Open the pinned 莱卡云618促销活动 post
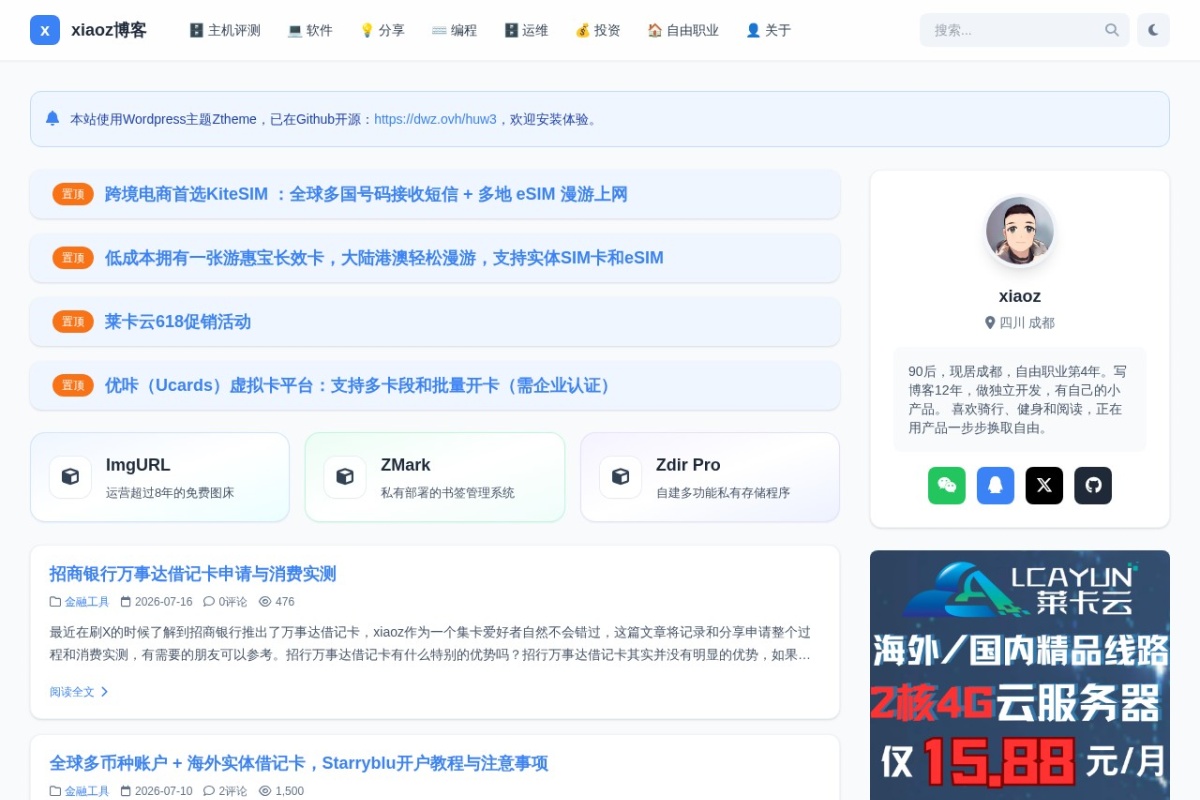Screen dimensions: 1200x800 (x=178, y=322)
